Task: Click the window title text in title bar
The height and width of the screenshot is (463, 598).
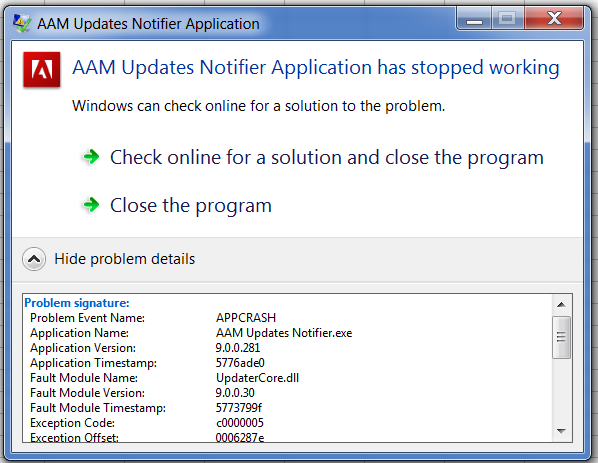Action: click(148, 24)
